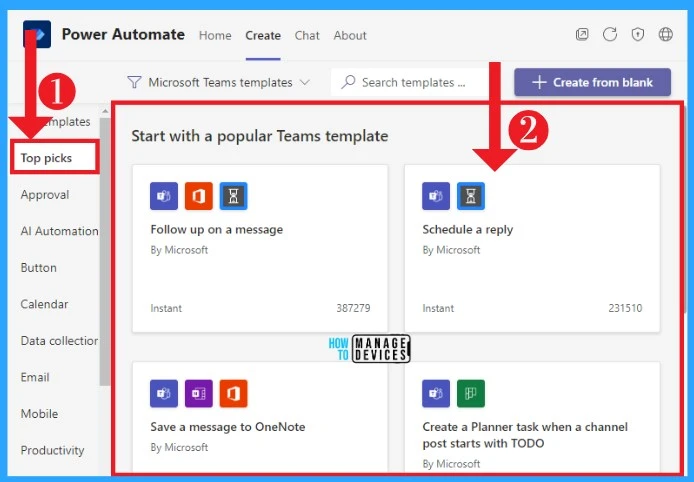Click Teams icon on Schedule a reply card
The height and width of the screenshot is (482, 694).
(436, 196)
